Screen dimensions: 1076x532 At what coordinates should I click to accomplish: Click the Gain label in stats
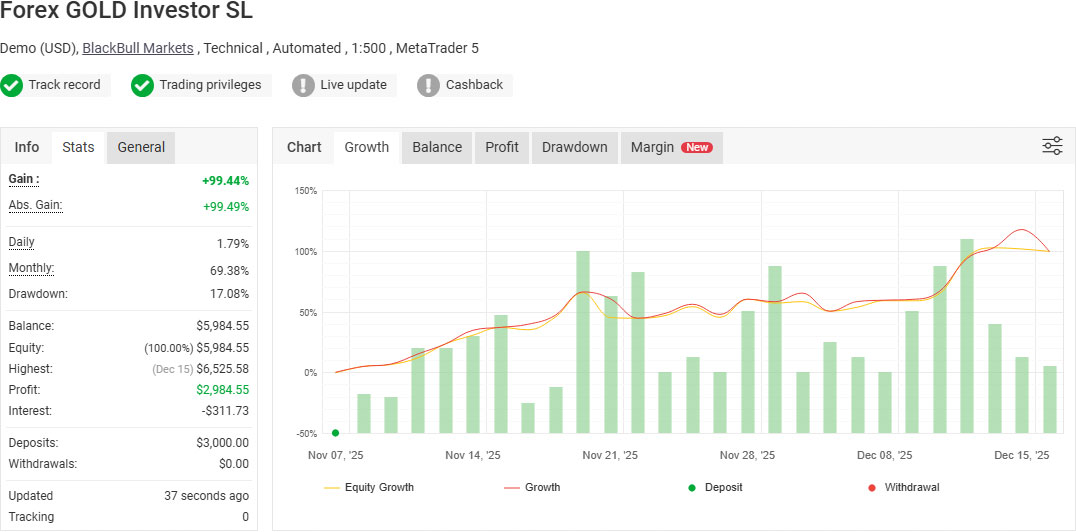point(24,179)
